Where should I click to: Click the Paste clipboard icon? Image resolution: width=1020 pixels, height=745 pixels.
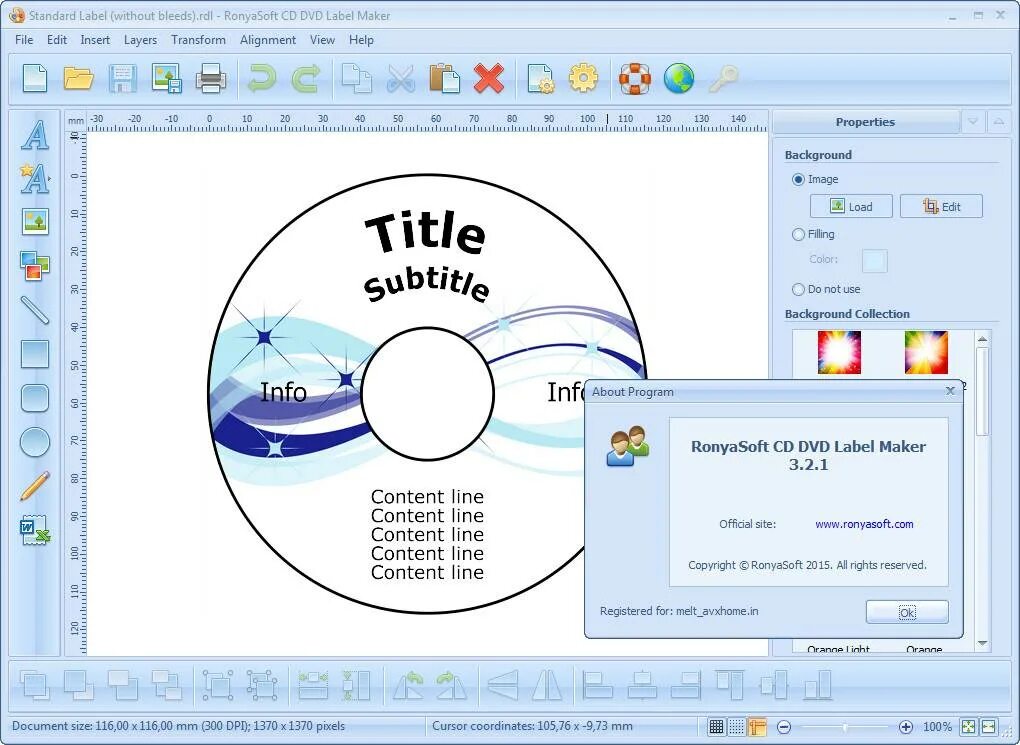(445, 79)
